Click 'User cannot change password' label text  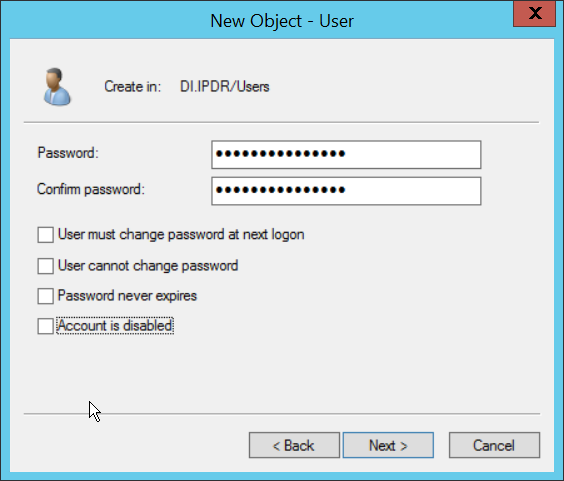pyautogui.click(x=148, y=266)
